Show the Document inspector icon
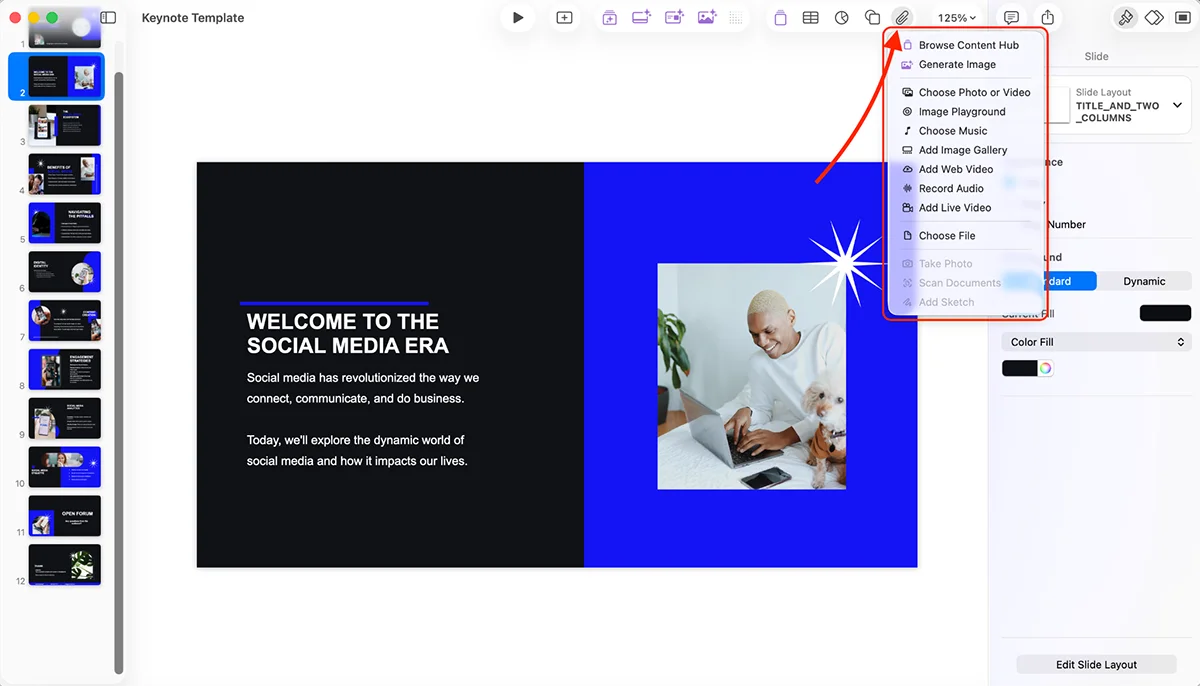 pos(1183,18)
